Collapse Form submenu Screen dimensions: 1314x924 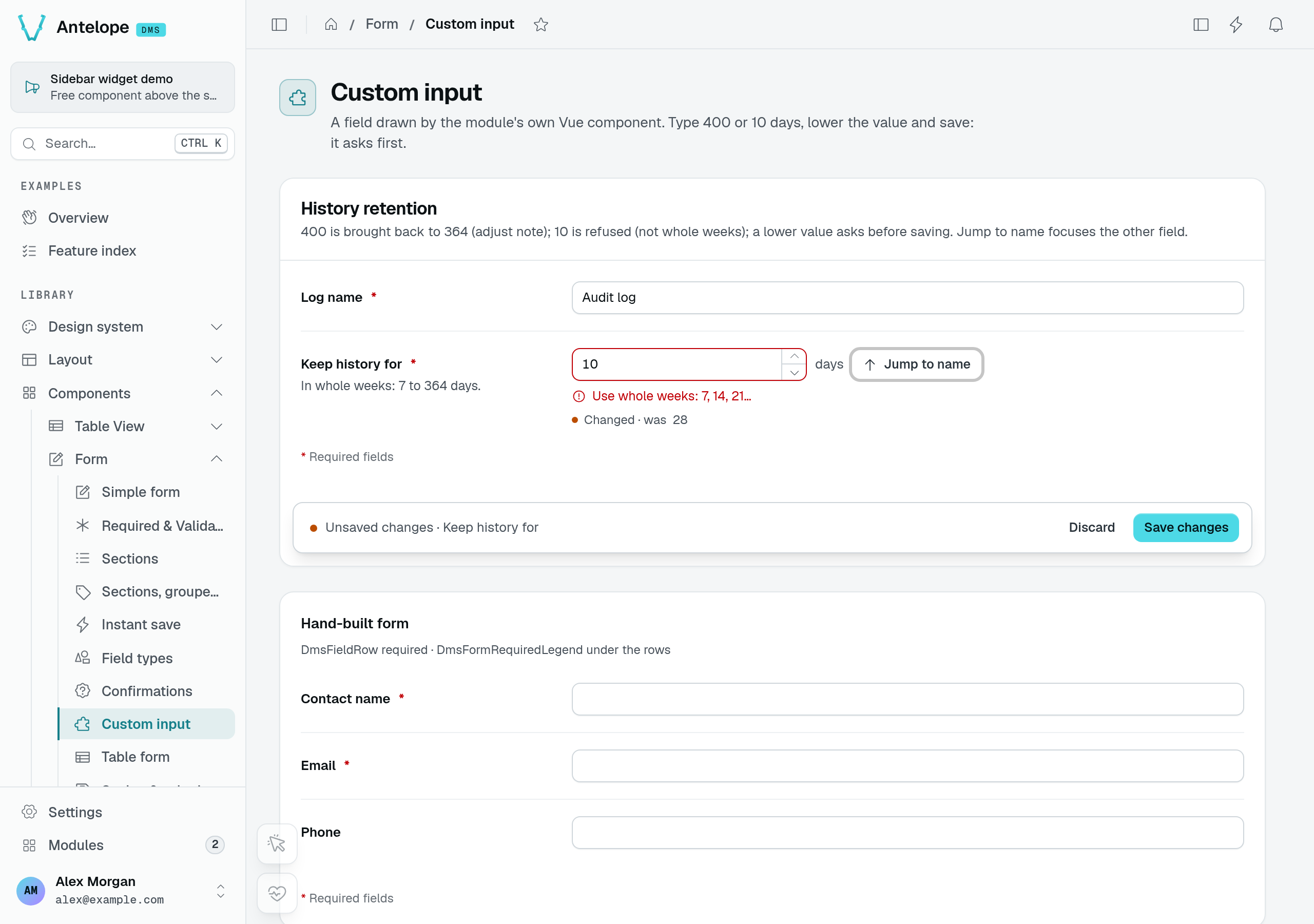click(x=136, y=459)
